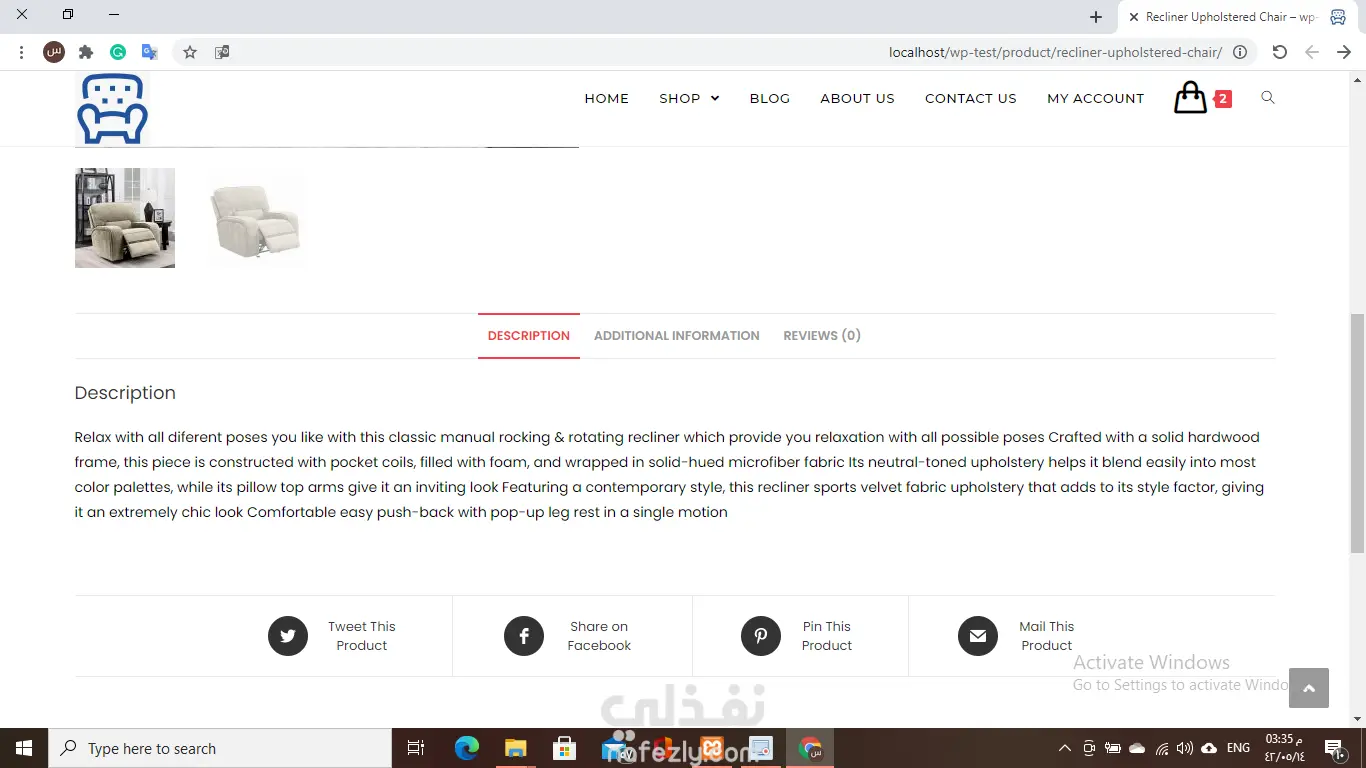Reload the page

[1280, 52]
